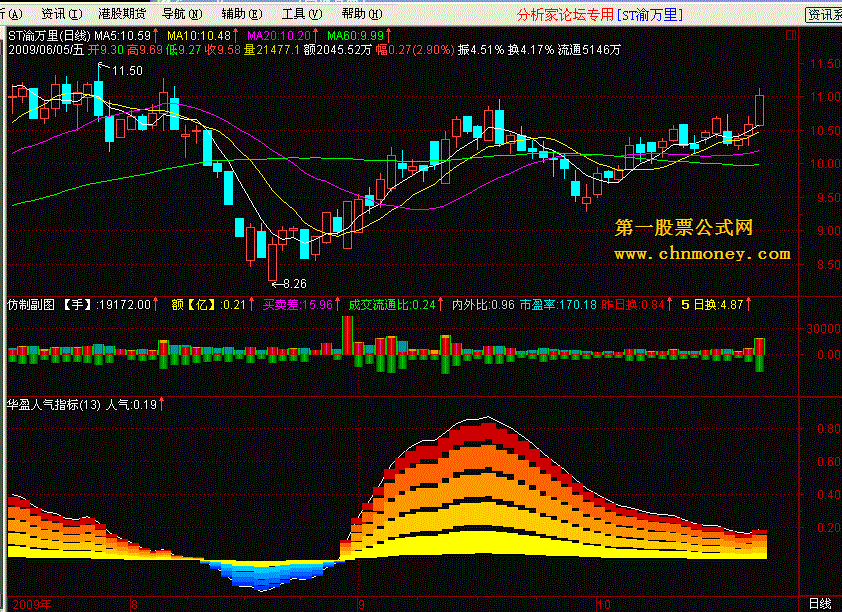The width and height of the screenshot is (842, 612).
Task: Click the 振4.51% amplitude value
Action: coord(481,50)
